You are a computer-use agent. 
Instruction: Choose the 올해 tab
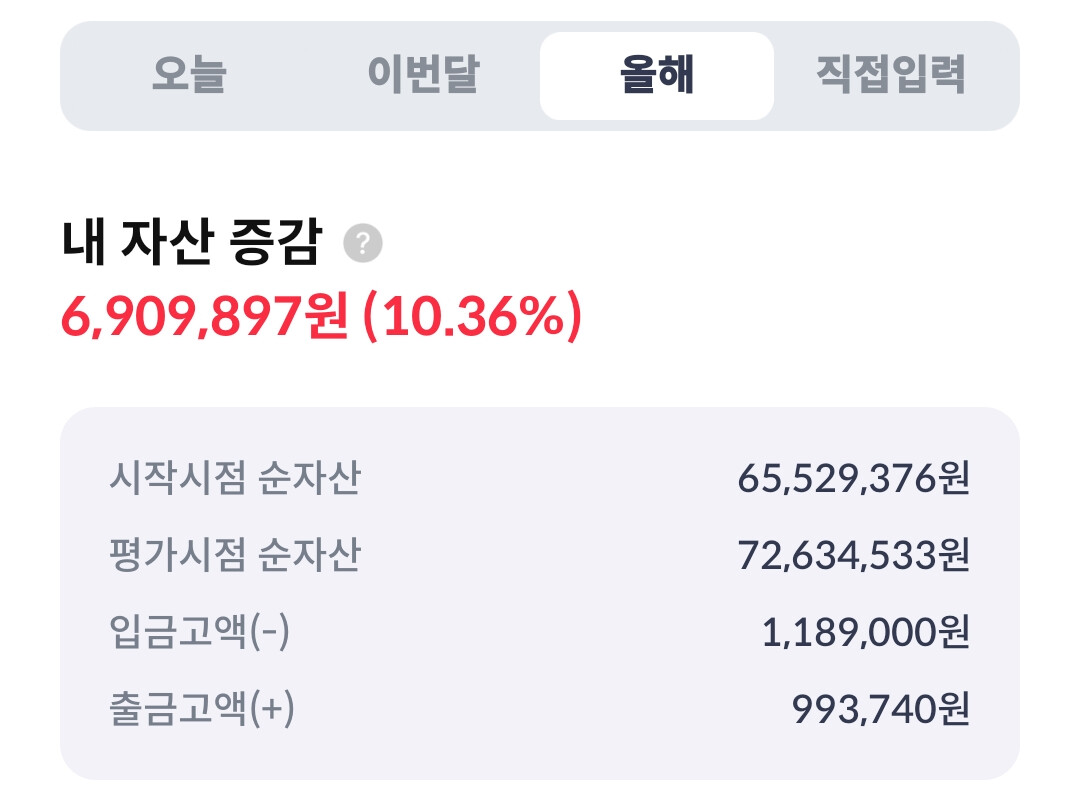point(656,75)
